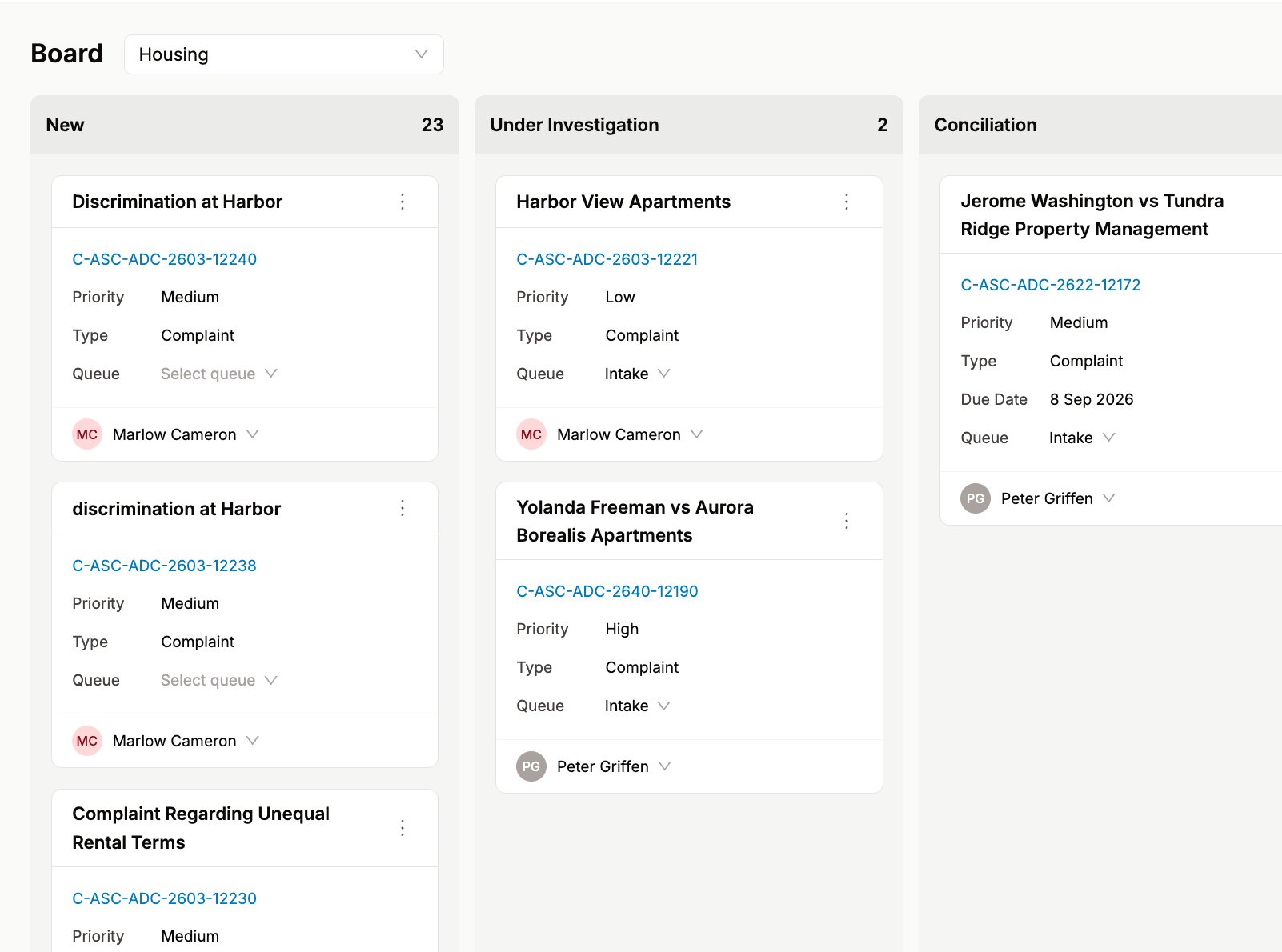Change Intake queue on Harbor View Apartments card
This screenshot has width=1282, height=952.
coord(637,374)
